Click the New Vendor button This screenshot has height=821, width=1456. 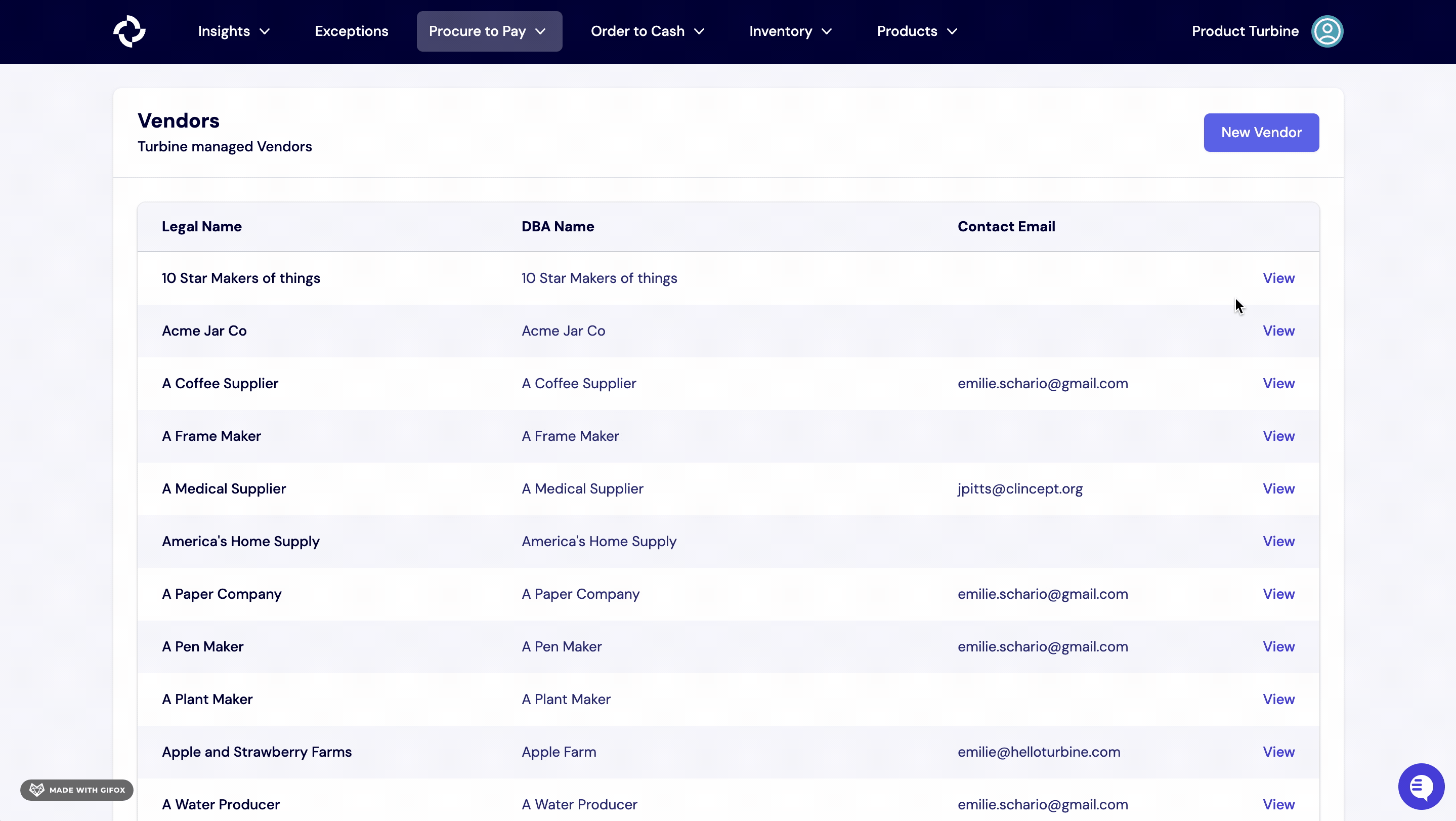point(1261,132)
